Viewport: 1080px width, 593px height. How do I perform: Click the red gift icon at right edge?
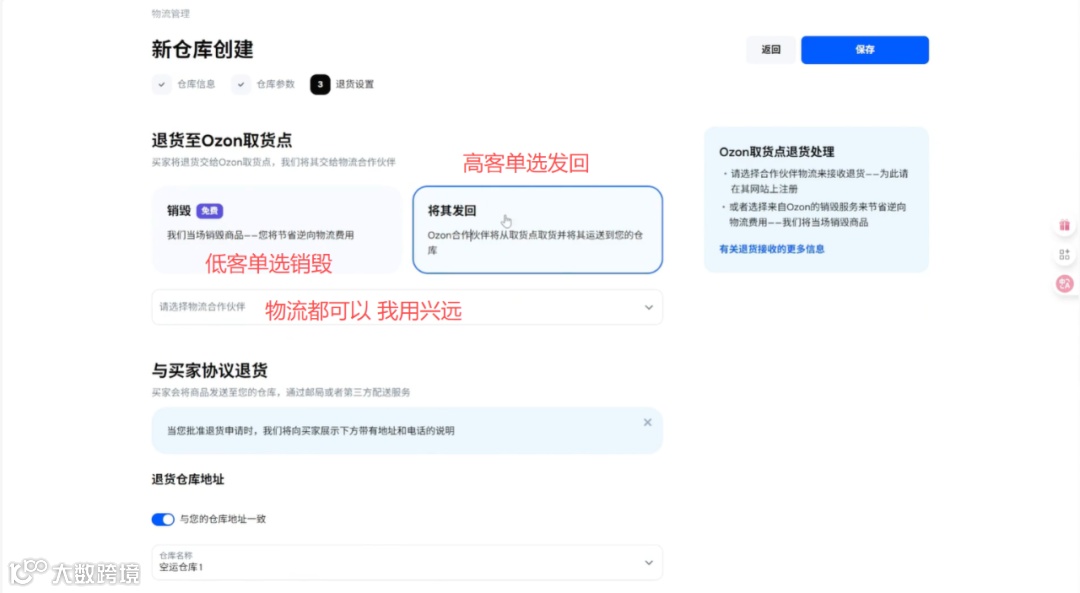pos(1064,225)
